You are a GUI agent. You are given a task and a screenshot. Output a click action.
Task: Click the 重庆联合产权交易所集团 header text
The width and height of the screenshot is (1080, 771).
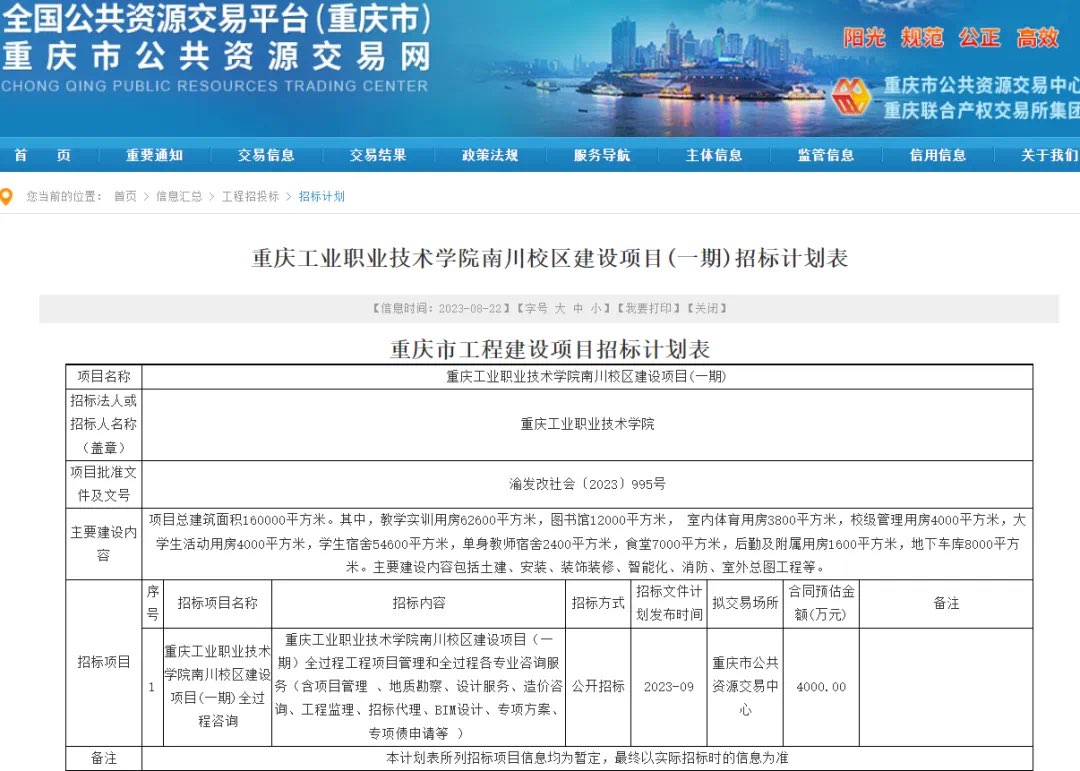[x=982, y=110]
